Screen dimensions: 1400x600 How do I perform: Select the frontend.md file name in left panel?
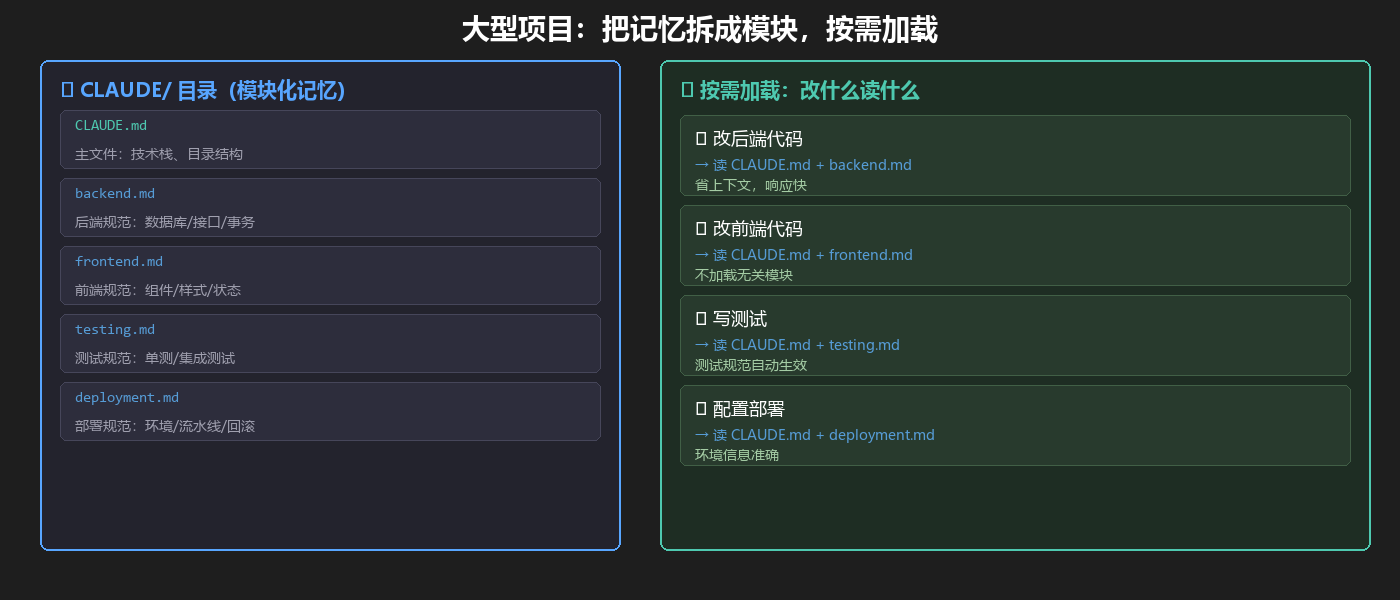(x=119, y=261)
